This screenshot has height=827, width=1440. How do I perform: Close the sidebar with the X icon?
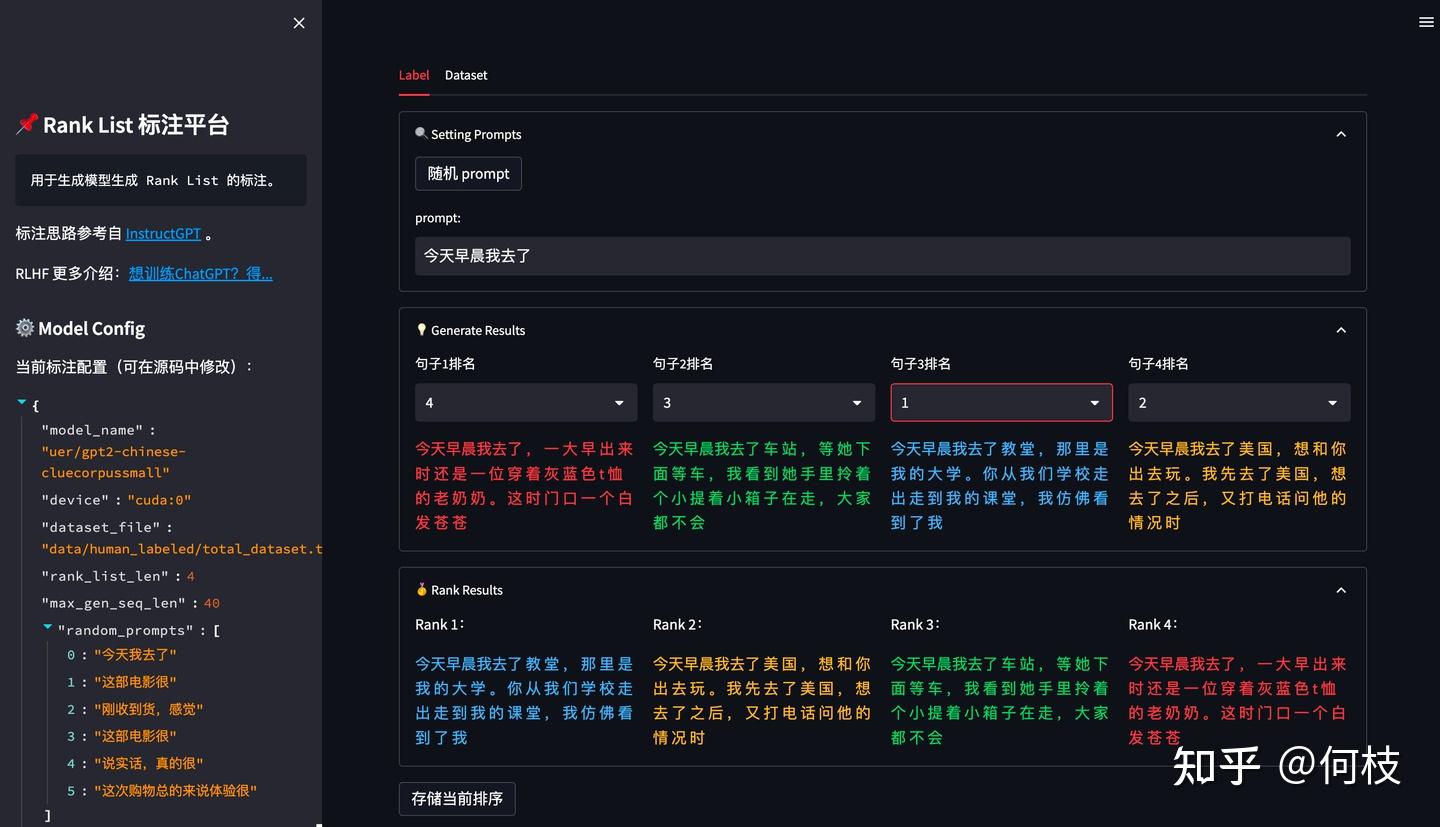pos(299,23)
